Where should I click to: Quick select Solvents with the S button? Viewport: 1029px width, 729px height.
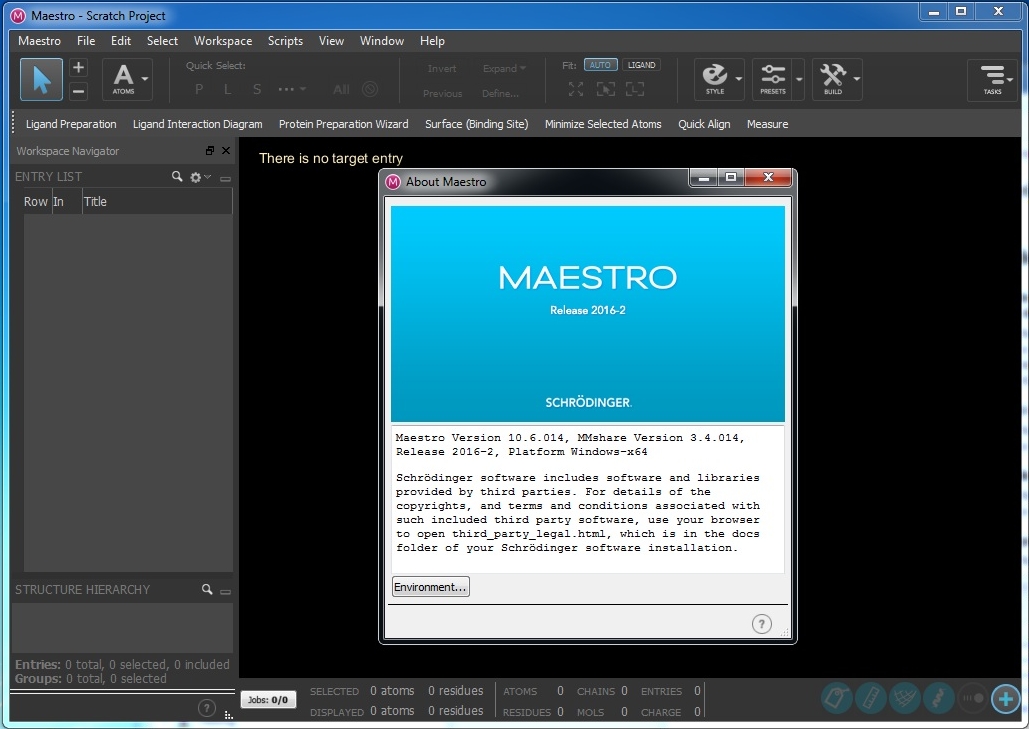pos(257,89)
